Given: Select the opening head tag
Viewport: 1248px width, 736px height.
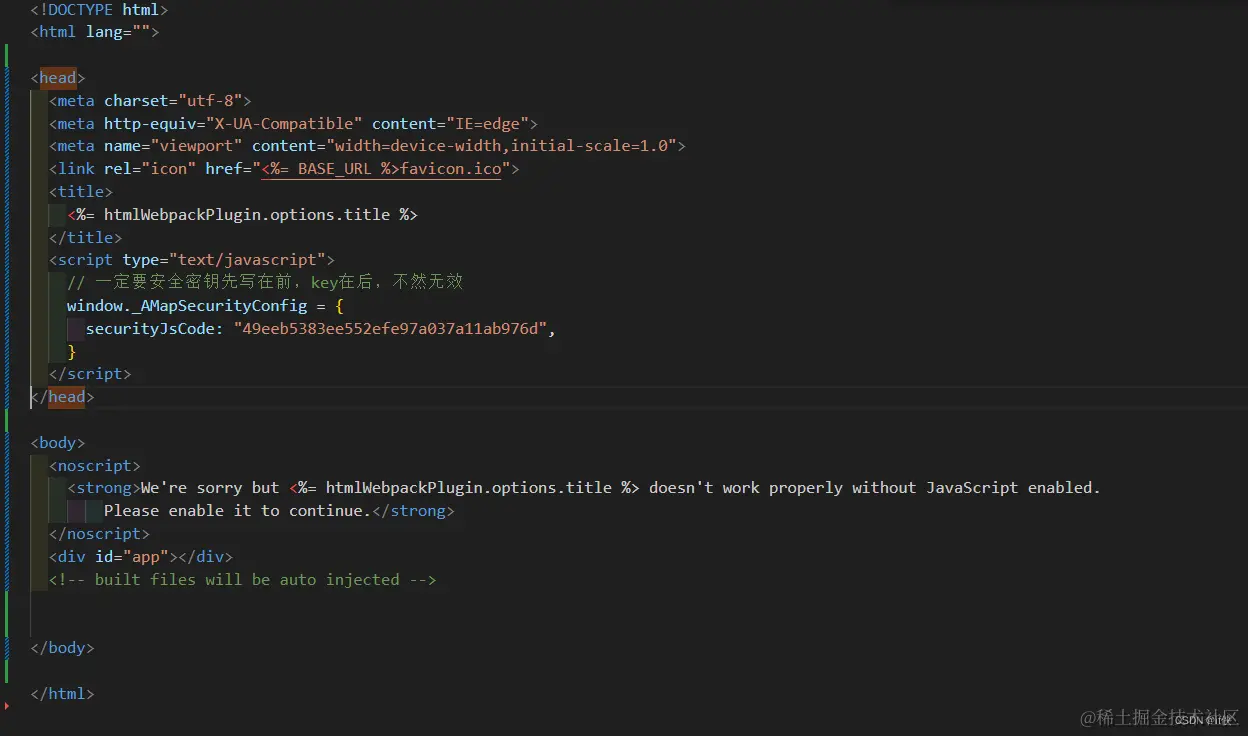Looking at the screenshot, I should click(x=58, y=78).
